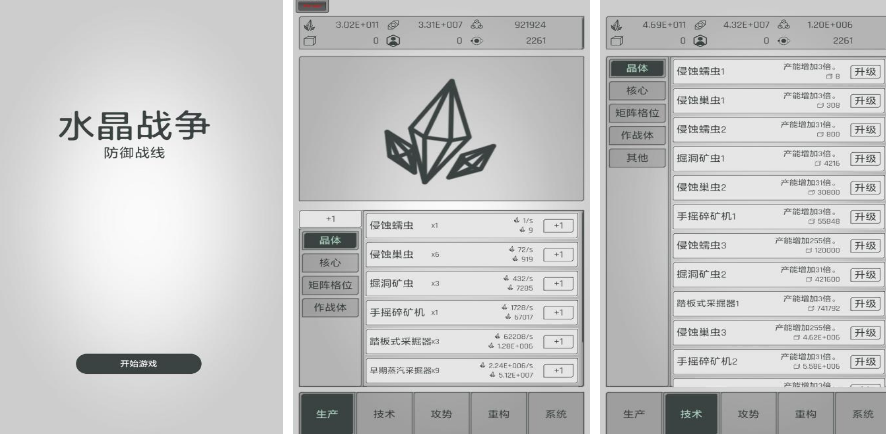
Task: Click 升级 for 侵蚀蠕虫1
Action: click(x=865, y=72)
